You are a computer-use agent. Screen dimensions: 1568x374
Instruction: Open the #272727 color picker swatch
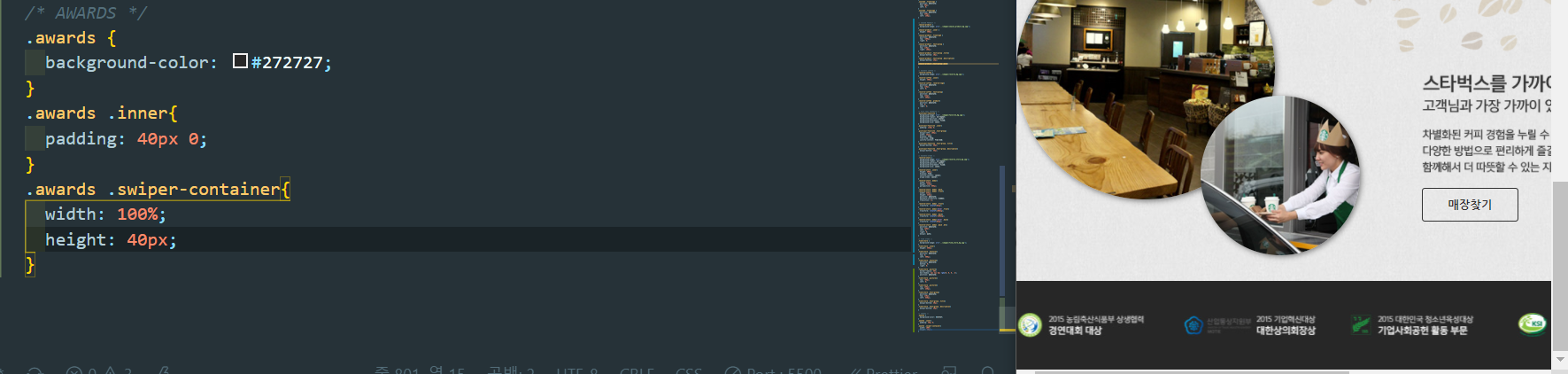(240, 61)
